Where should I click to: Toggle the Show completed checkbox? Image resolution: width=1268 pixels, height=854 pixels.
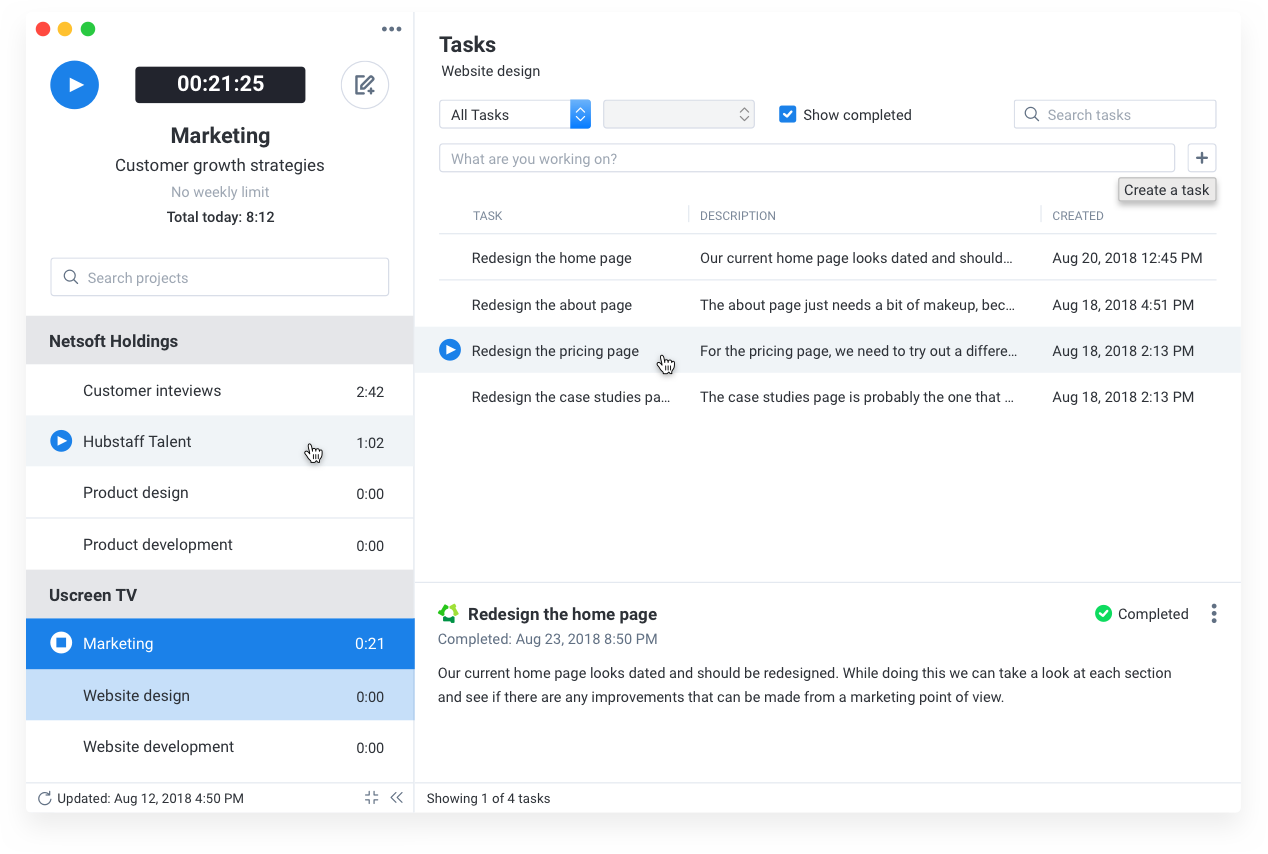click(x=788, y=114)
